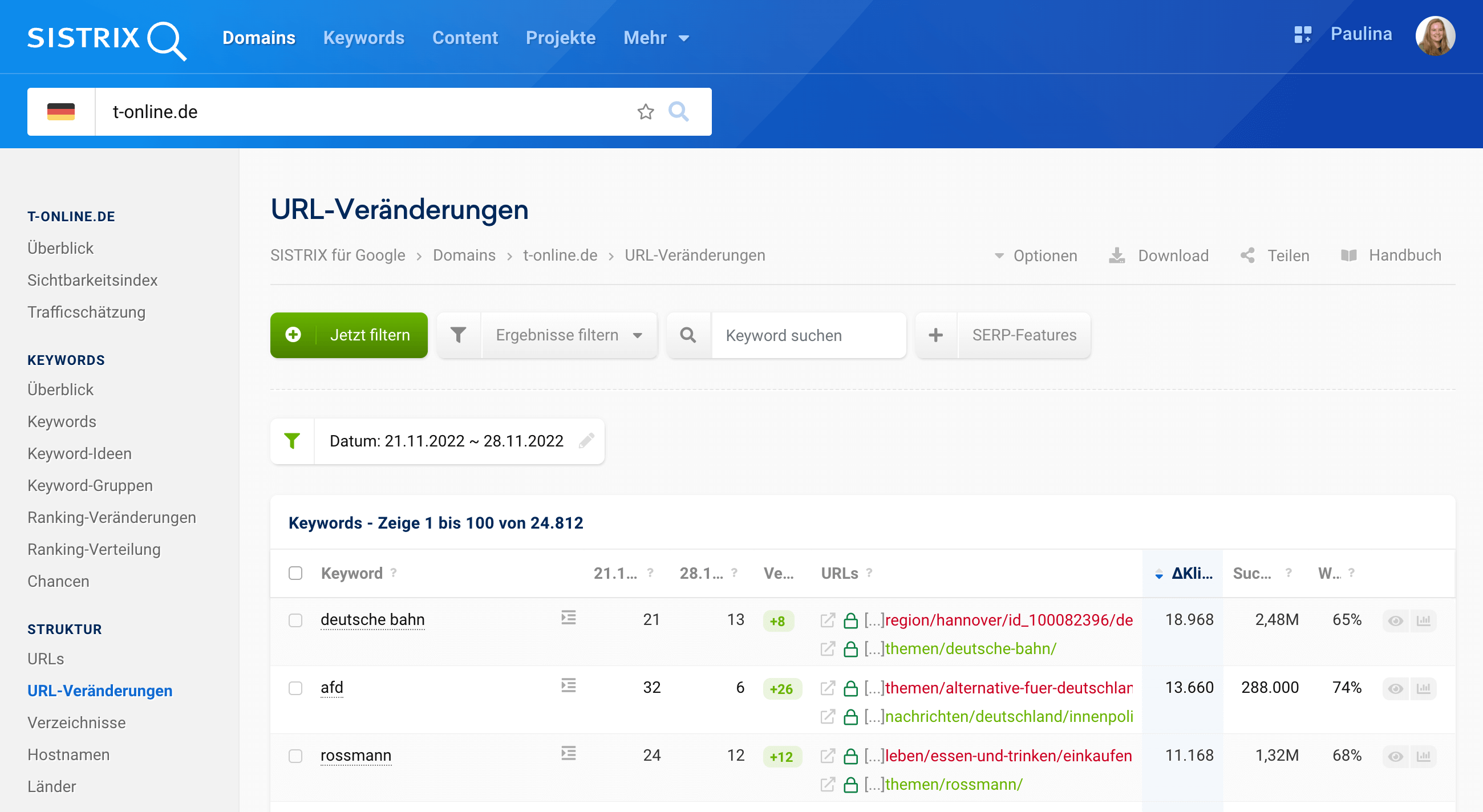Open the deutsche bahn keyword link
Screen dimensions: 1483x812
(x=372, y=620)
